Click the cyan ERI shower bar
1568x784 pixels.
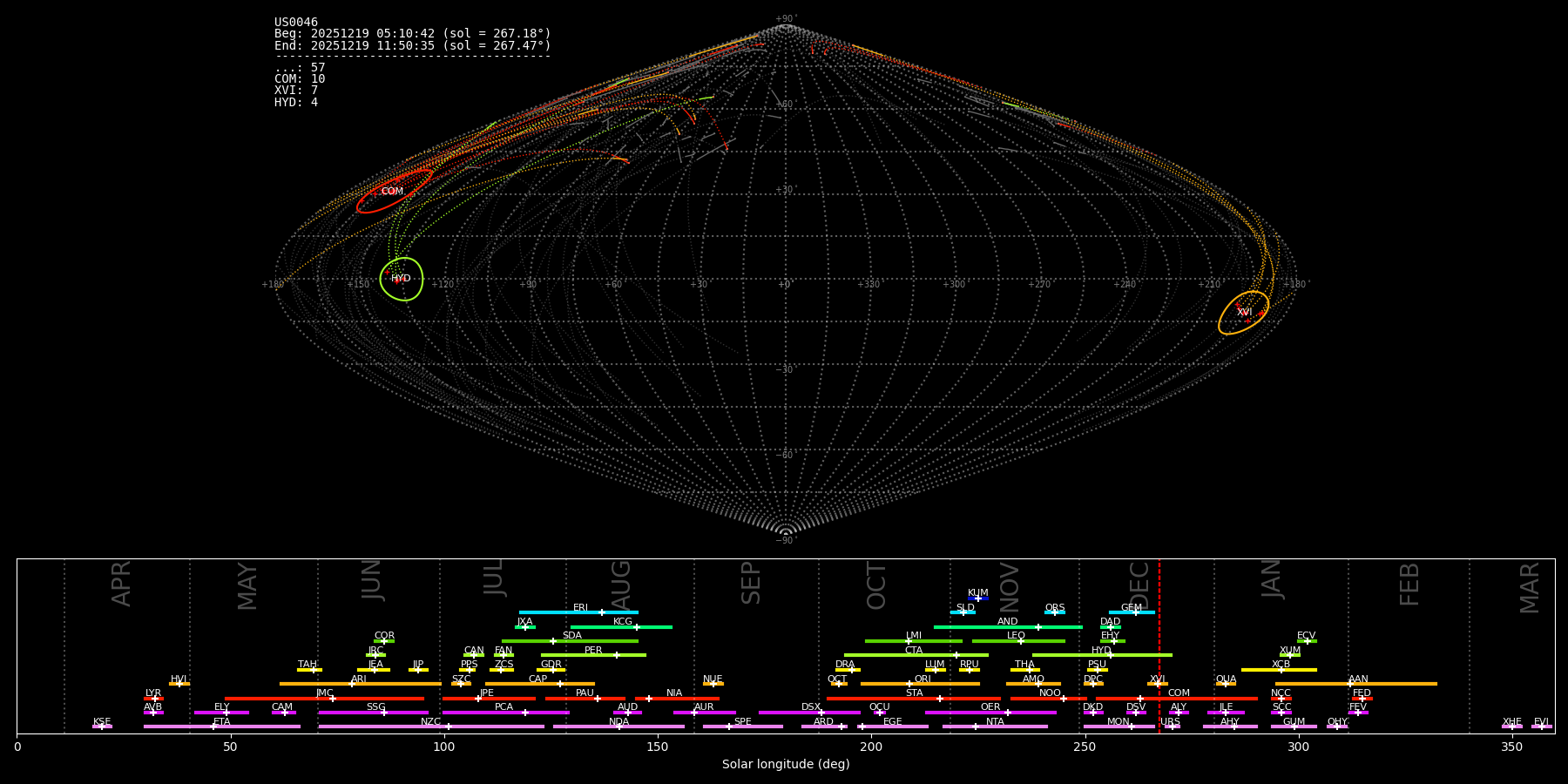point(578,612)
